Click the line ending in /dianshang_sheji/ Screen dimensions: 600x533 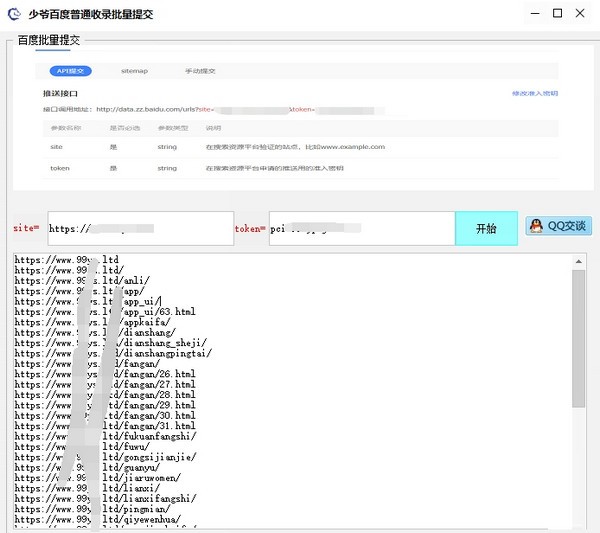111,342
